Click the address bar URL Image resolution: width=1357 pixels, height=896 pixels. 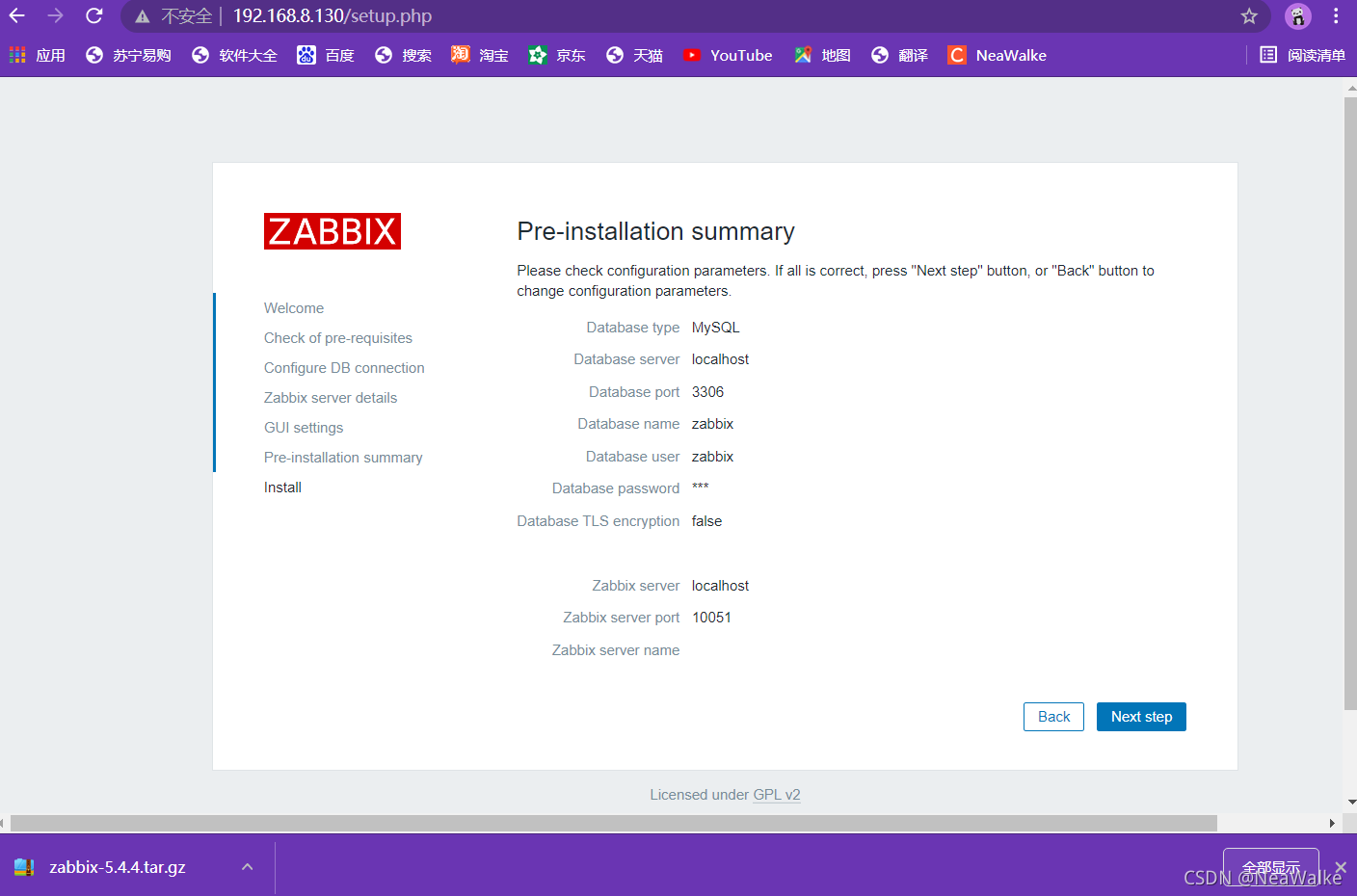[333, 15]
